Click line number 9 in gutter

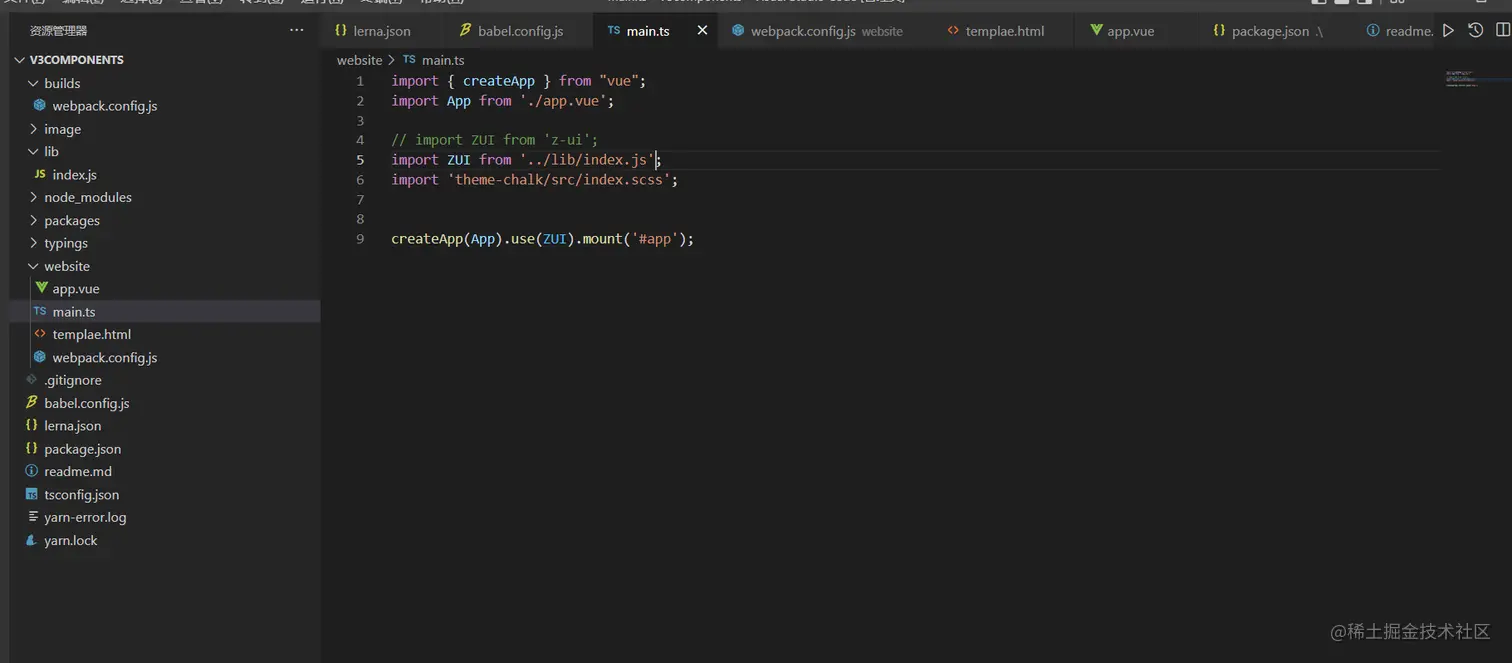point(360,239)
